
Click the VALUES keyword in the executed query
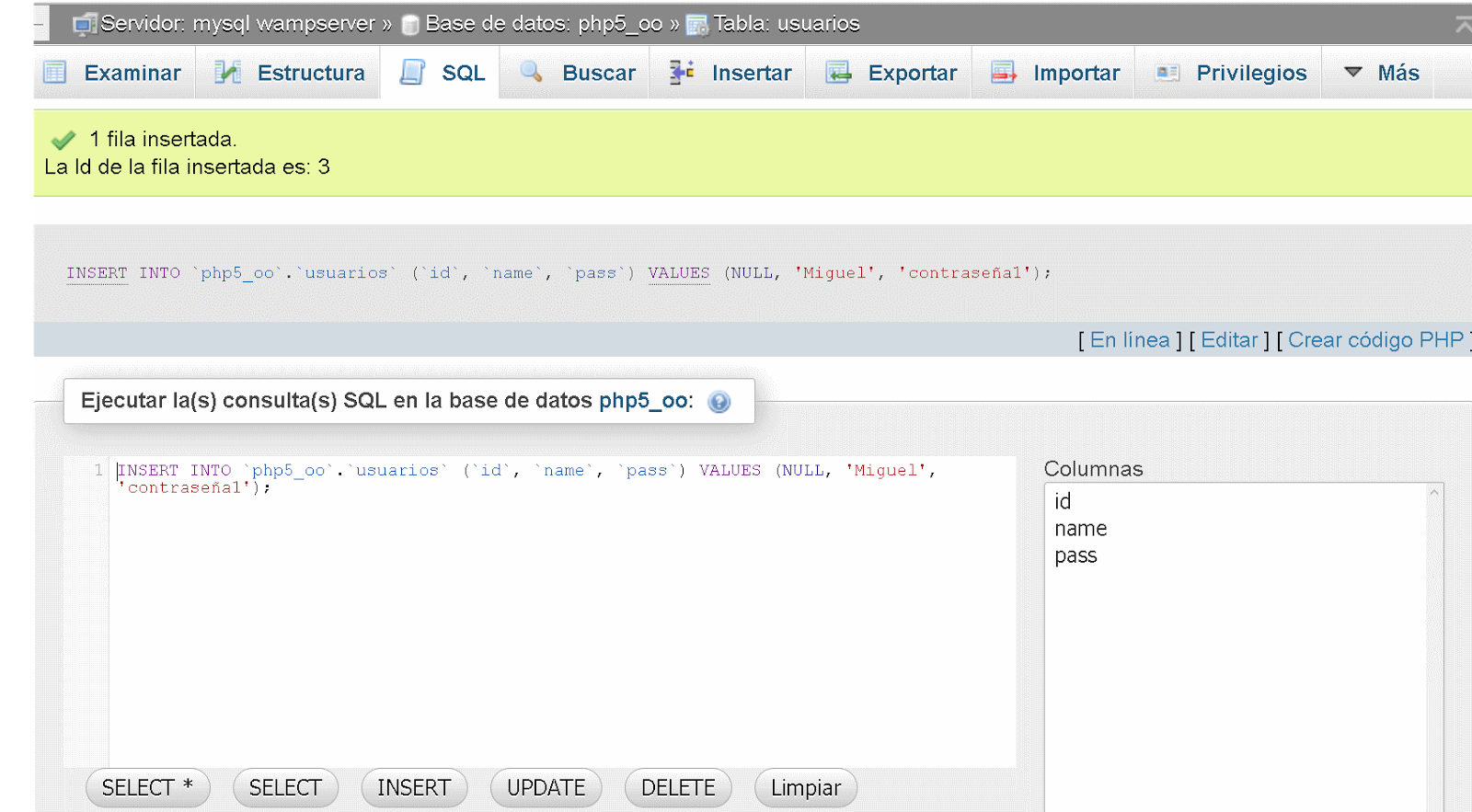679,273
